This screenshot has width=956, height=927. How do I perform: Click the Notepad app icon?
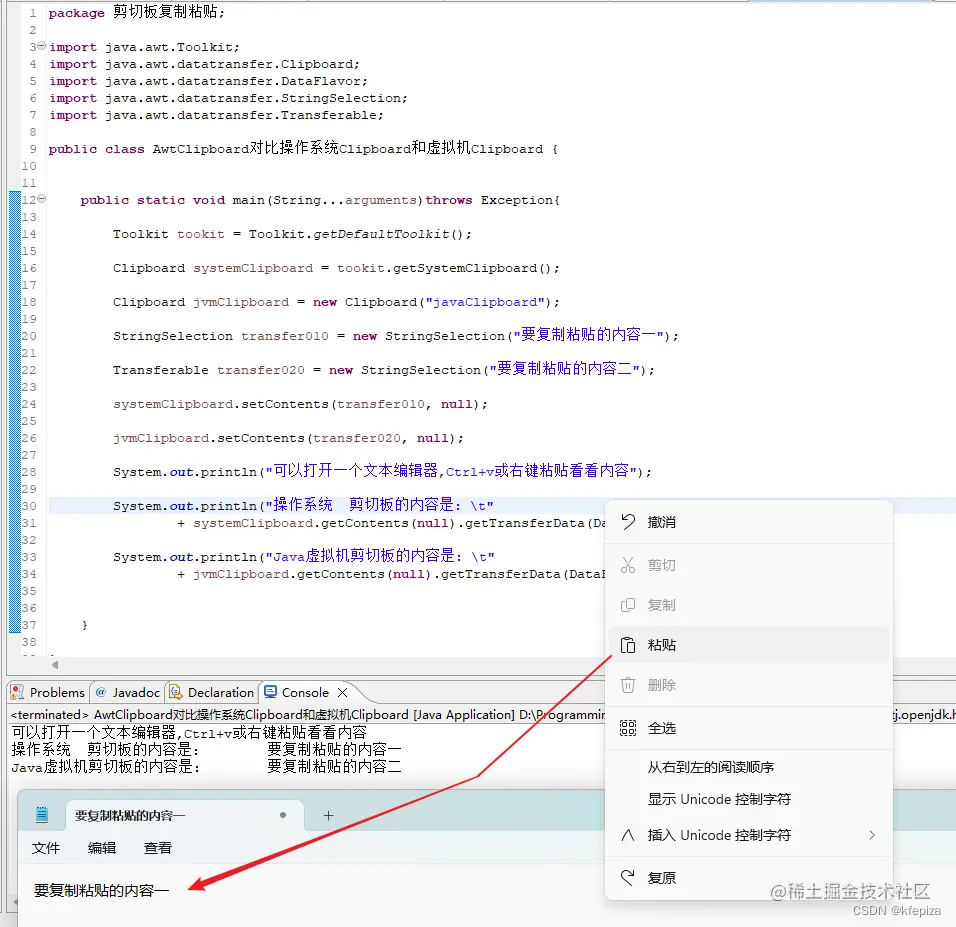coord(42,815)
